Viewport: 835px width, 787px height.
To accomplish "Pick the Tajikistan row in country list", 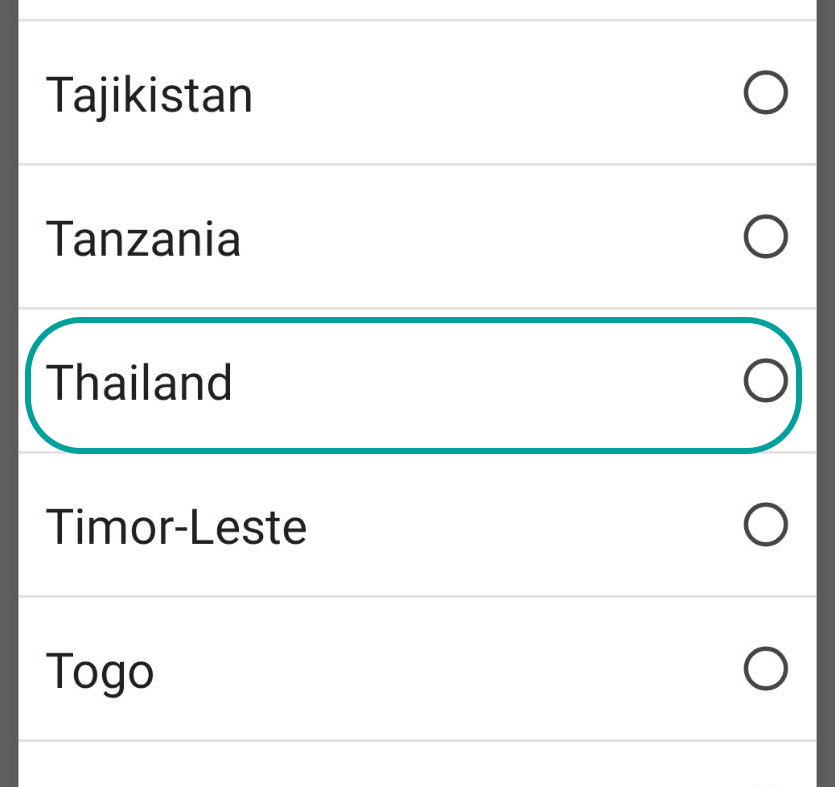I will (x=418, y=93).
